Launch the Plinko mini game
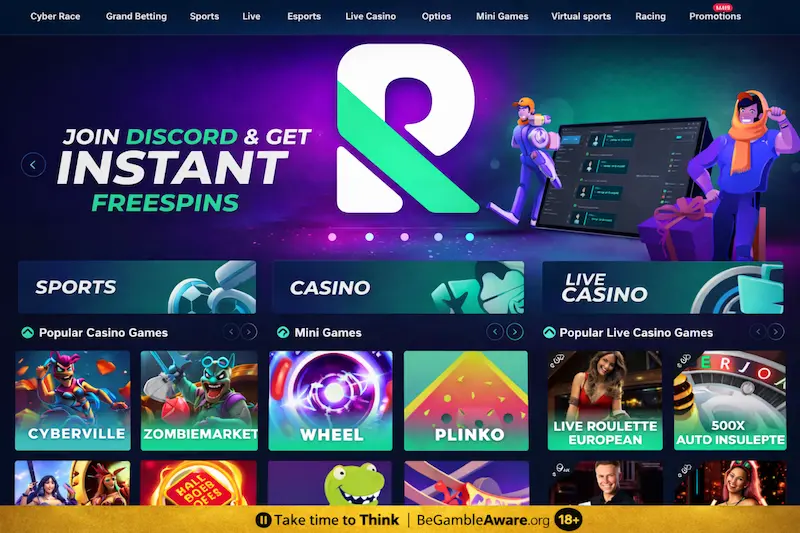Viewport: 800px width, 533px height. (x=466, y=400)
